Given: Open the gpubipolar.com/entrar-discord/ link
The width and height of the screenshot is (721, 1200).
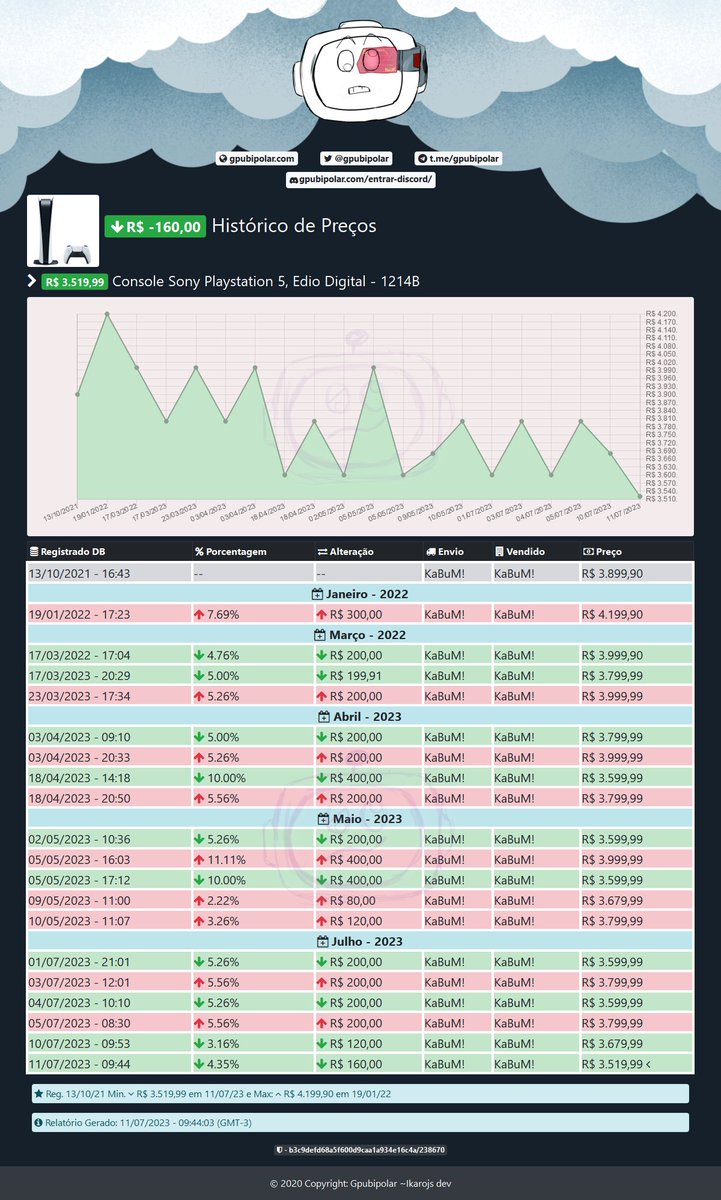Looking at the screenshot, I should [361, 179].
